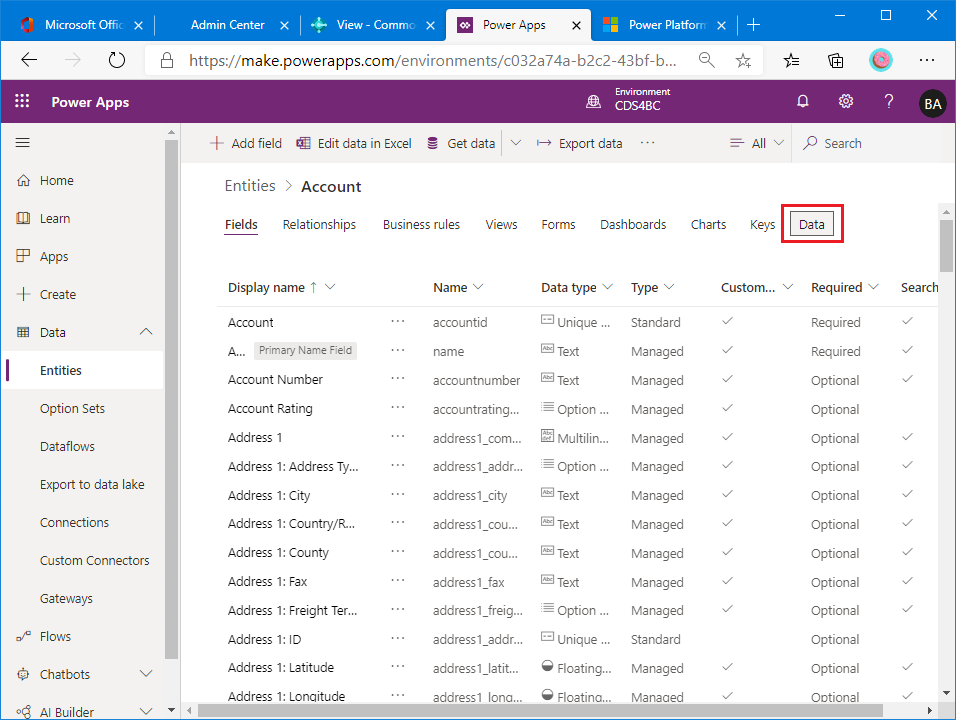This screenshot has height=720, width=956.
Task: Open the app launcher waffle icon
Action: click(x=23, y=101)
